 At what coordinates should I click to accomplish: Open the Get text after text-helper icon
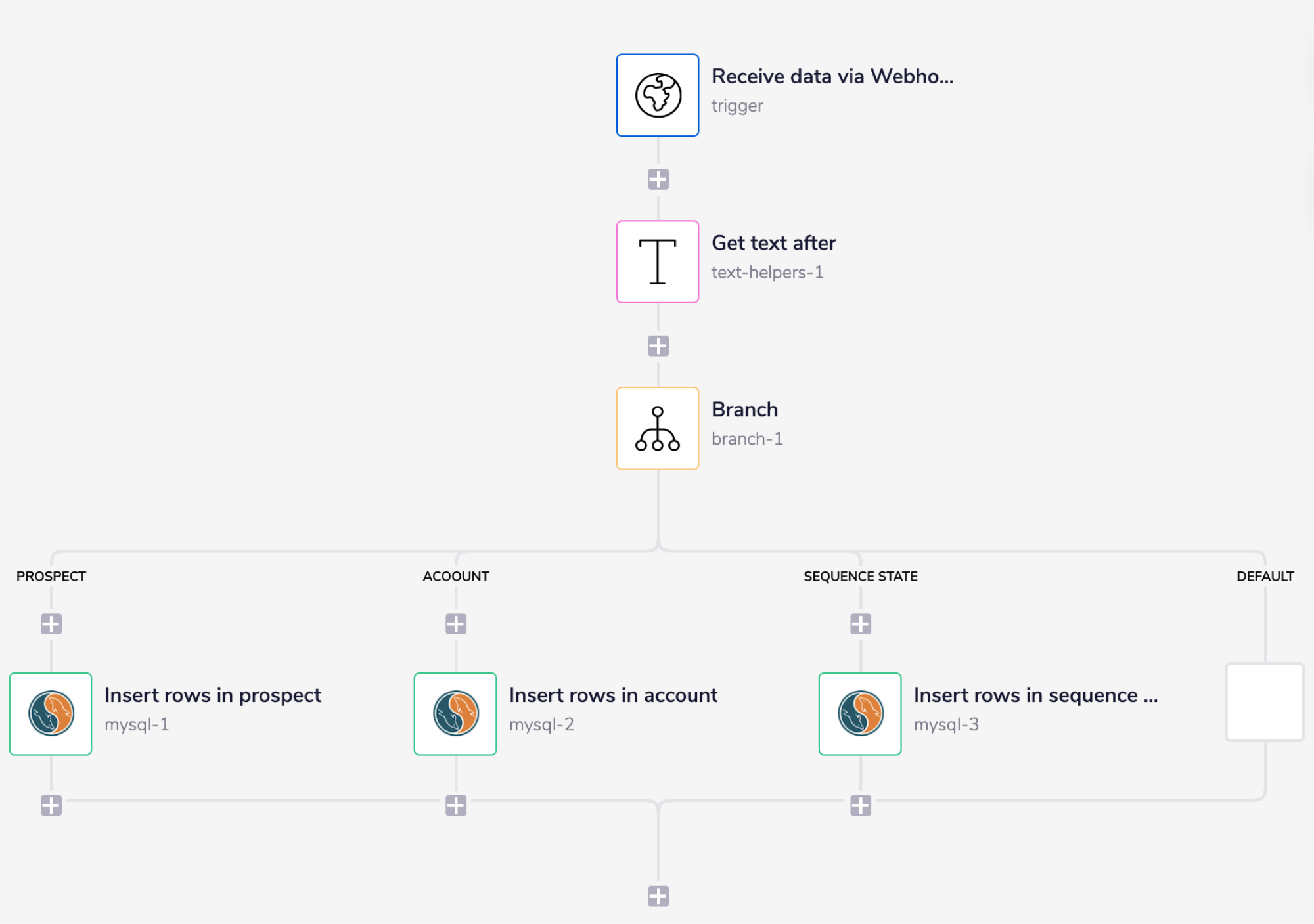point(657,261)
